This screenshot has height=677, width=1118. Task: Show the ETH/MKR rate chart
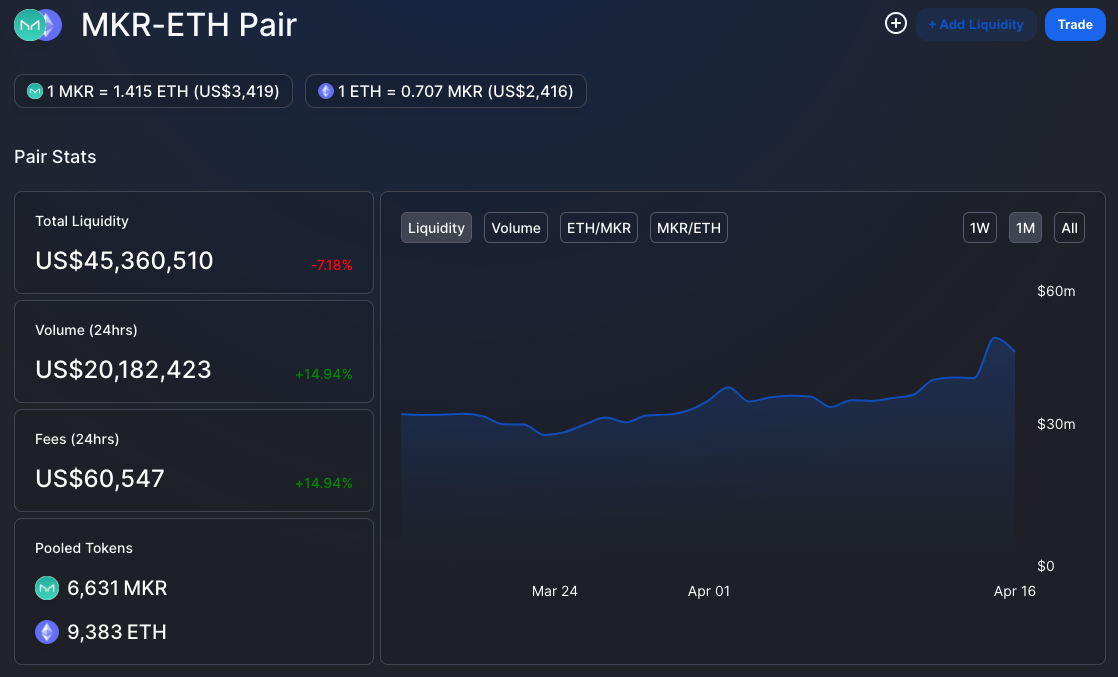tap(599, 228)
